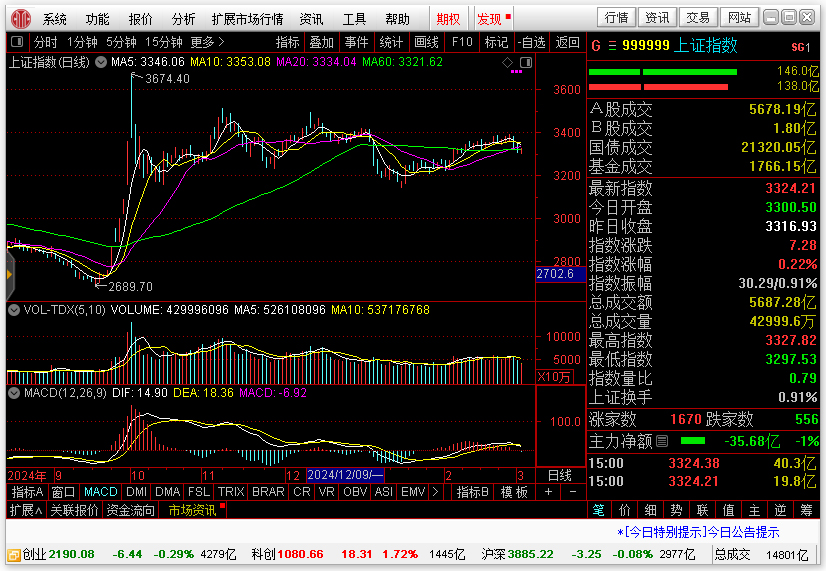Select the 指标B tab
This screenshot has width=826, height=571.
tap(473, 492)
